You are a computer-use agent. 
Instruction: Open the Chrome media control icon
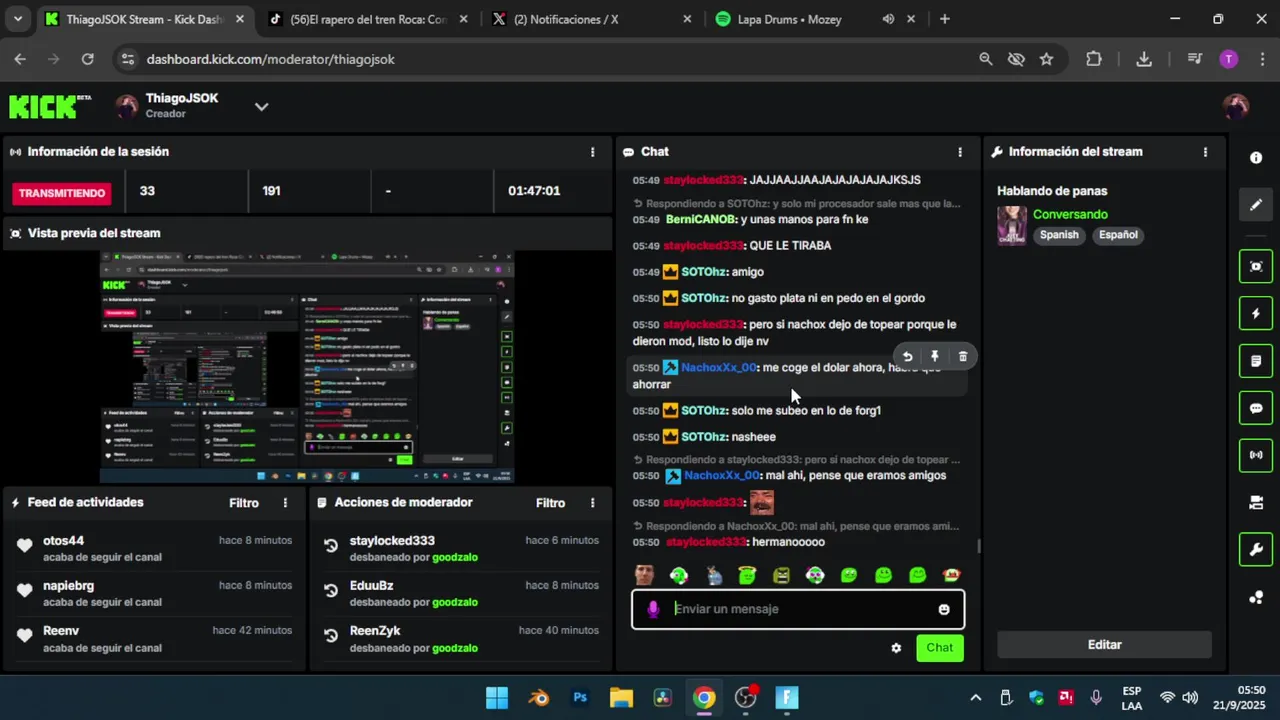tap(1194, 59)
